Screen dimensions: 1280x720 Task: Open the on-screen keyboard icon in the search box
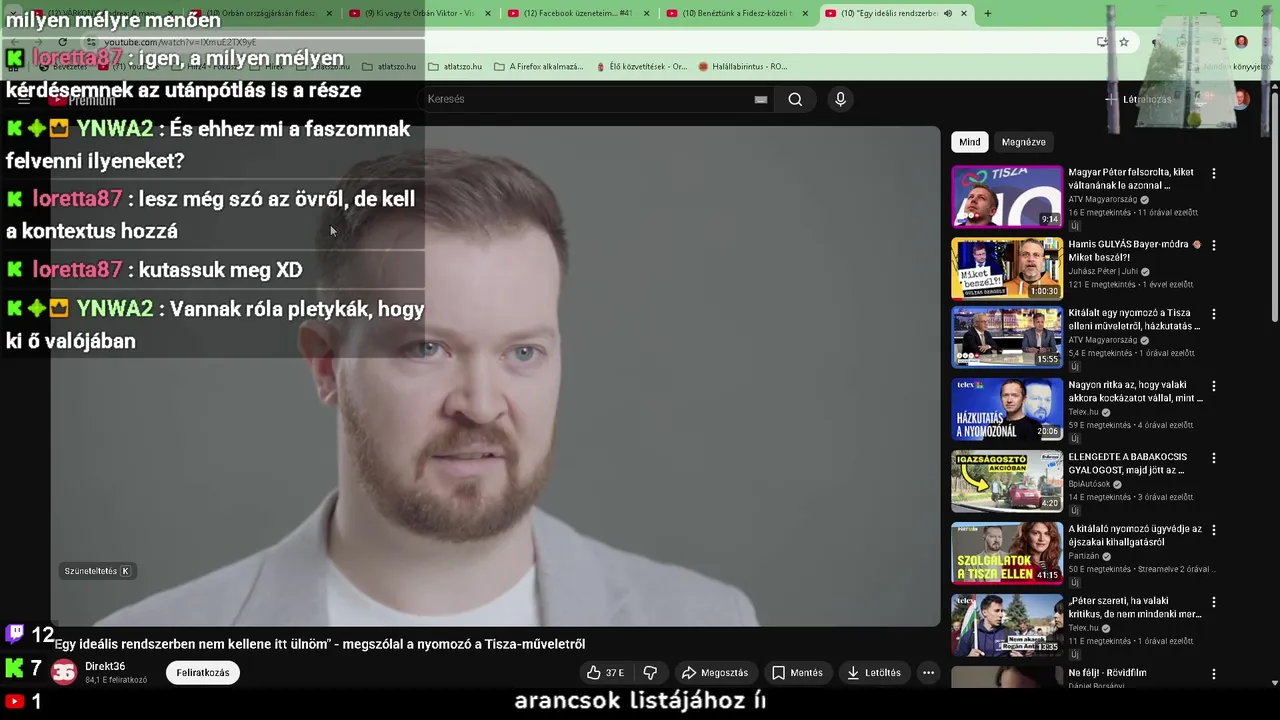(761, 99)
